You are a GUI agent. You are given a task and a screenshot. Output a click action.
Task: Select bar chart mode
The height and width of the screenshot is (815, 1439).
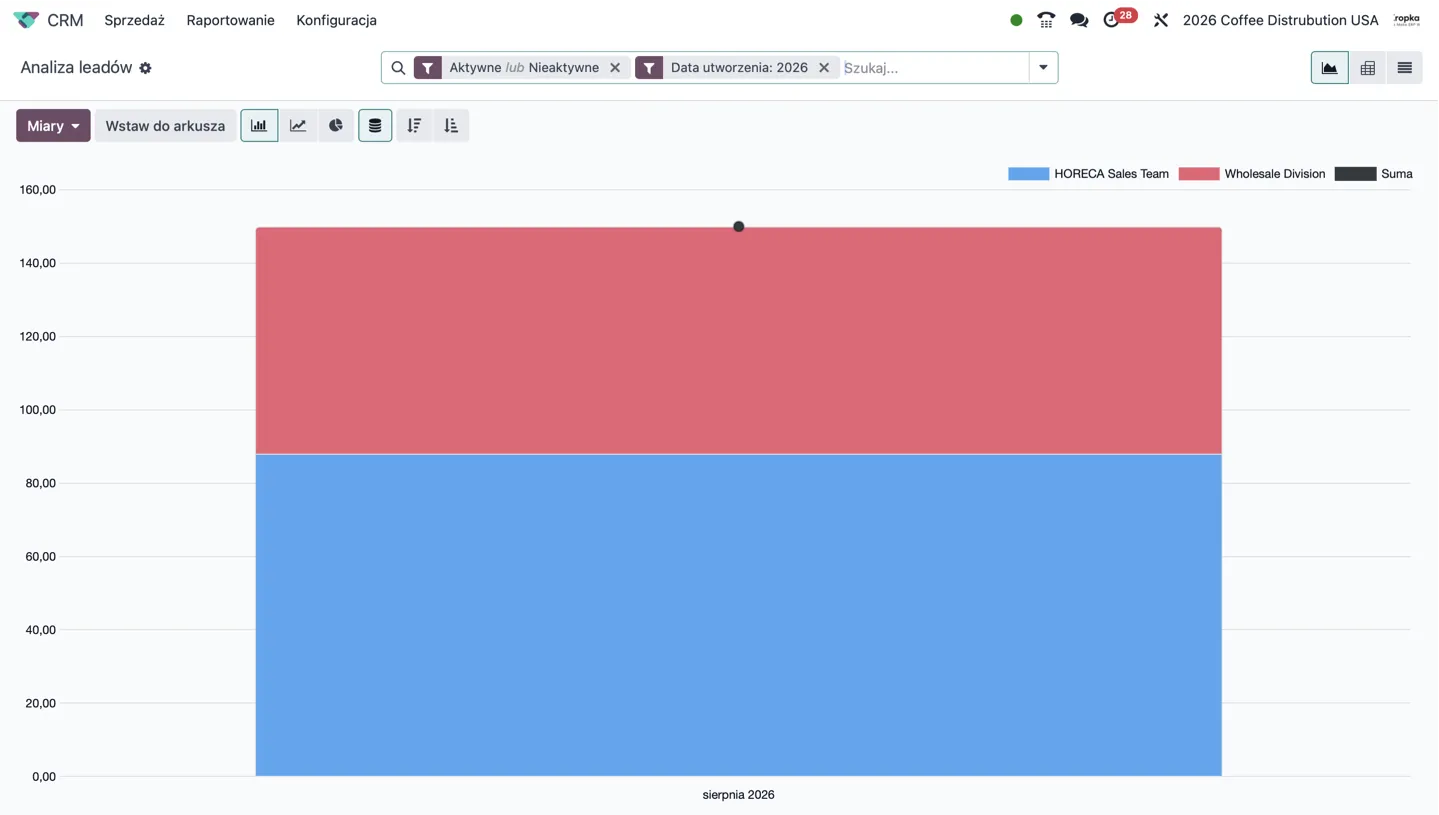point(259,126)
